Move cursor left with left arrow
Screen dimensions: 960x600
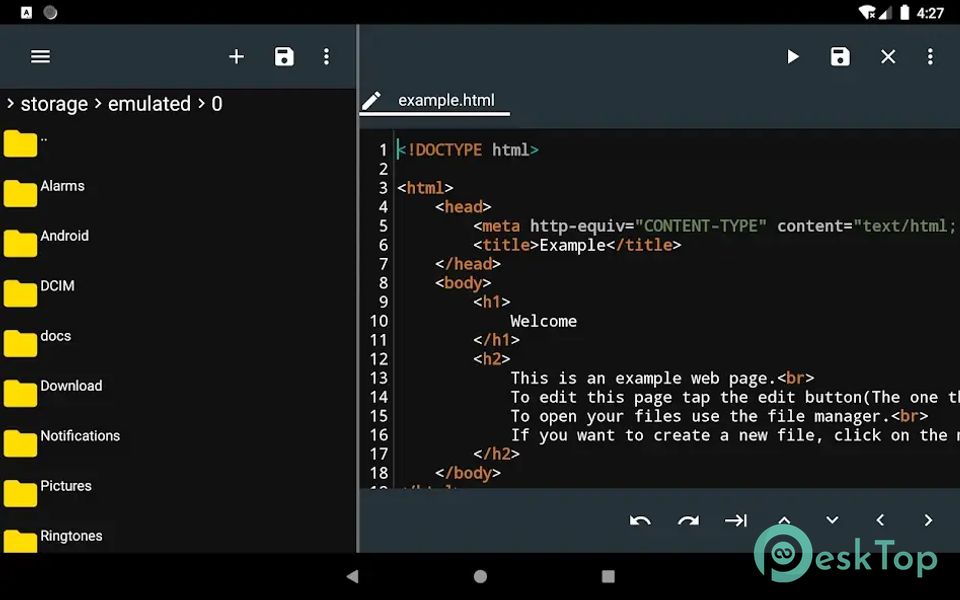pyautogui.click(x=880, y=520)
